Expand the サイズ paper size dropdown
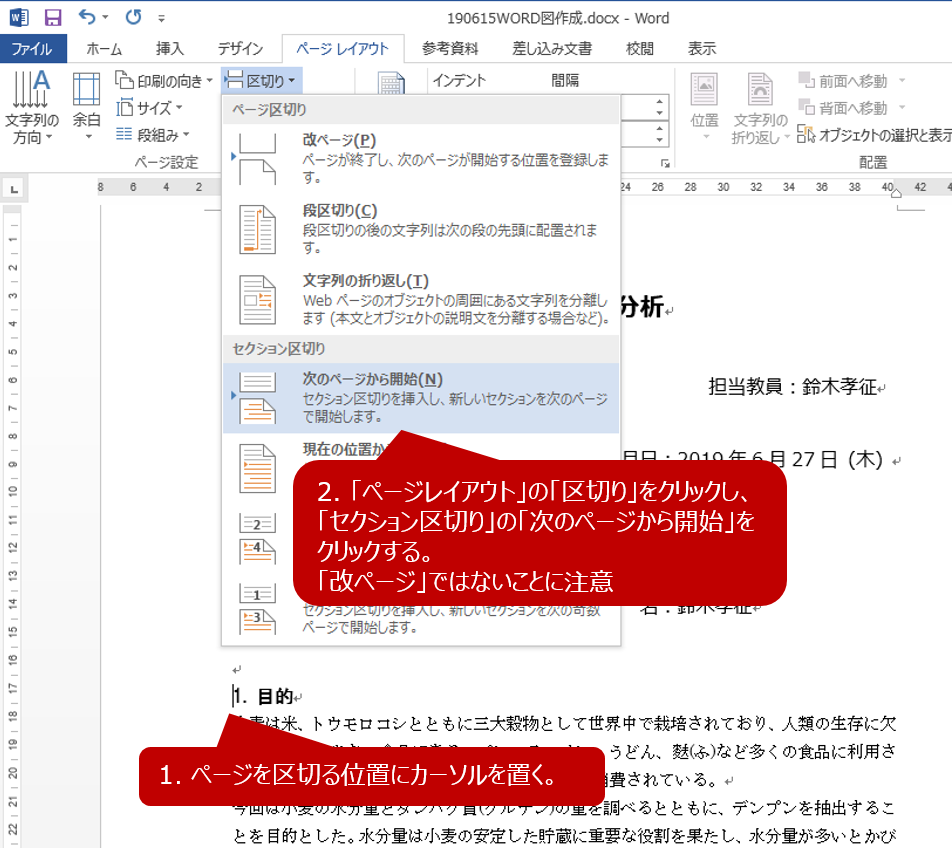Screen dimensions: 952x848 pyautogui.click(x=150, y=108)
